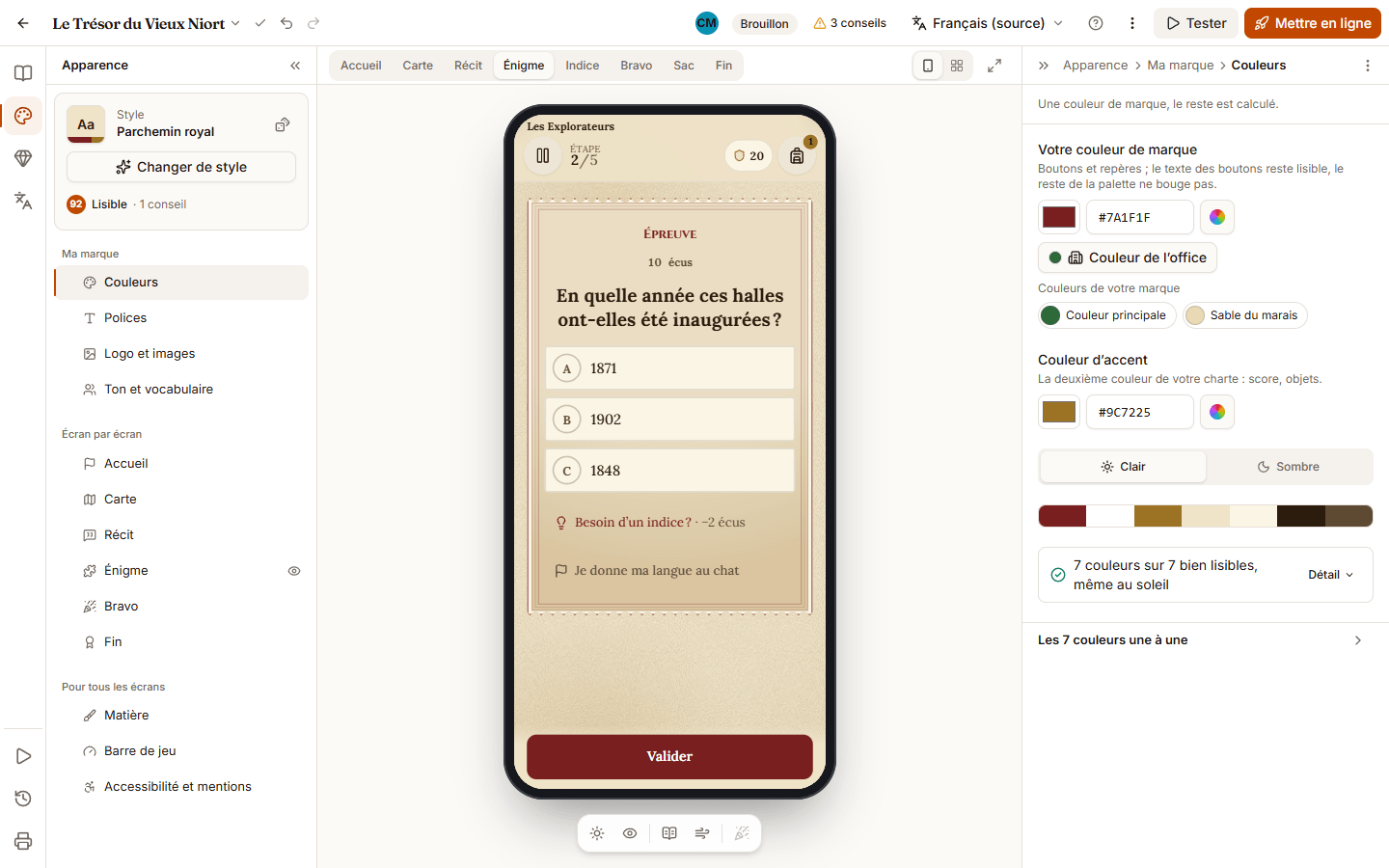Click Couleur de l'office button
This screenshot has height=868, width=1389.
click(x=1128, y=258)
